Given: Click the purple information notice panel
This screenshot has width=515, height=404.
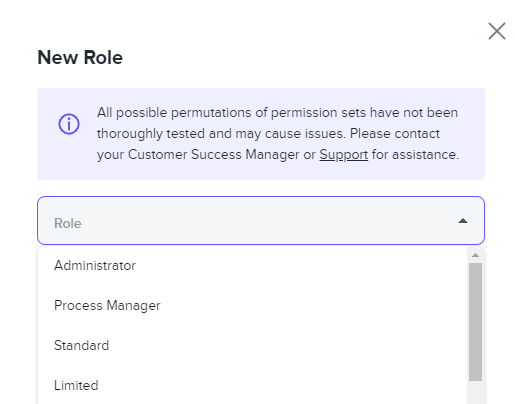Looking at the screenshot, I should 261,134.
